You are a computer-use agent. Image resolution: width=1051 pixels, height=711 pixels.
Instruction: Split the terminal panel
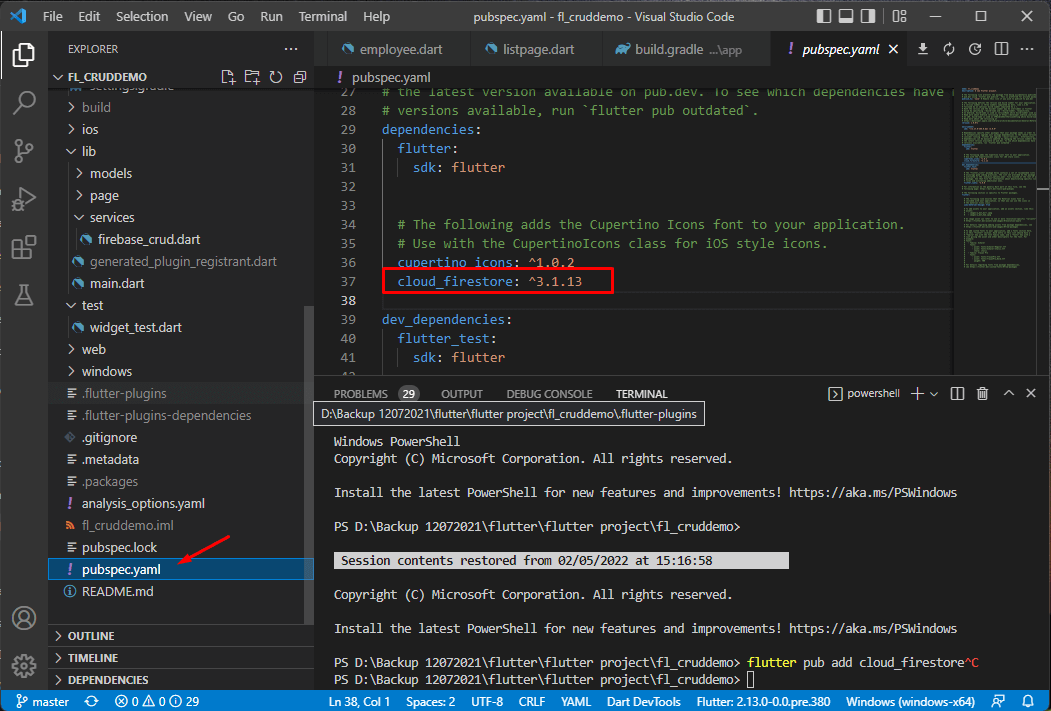point(957,394)
